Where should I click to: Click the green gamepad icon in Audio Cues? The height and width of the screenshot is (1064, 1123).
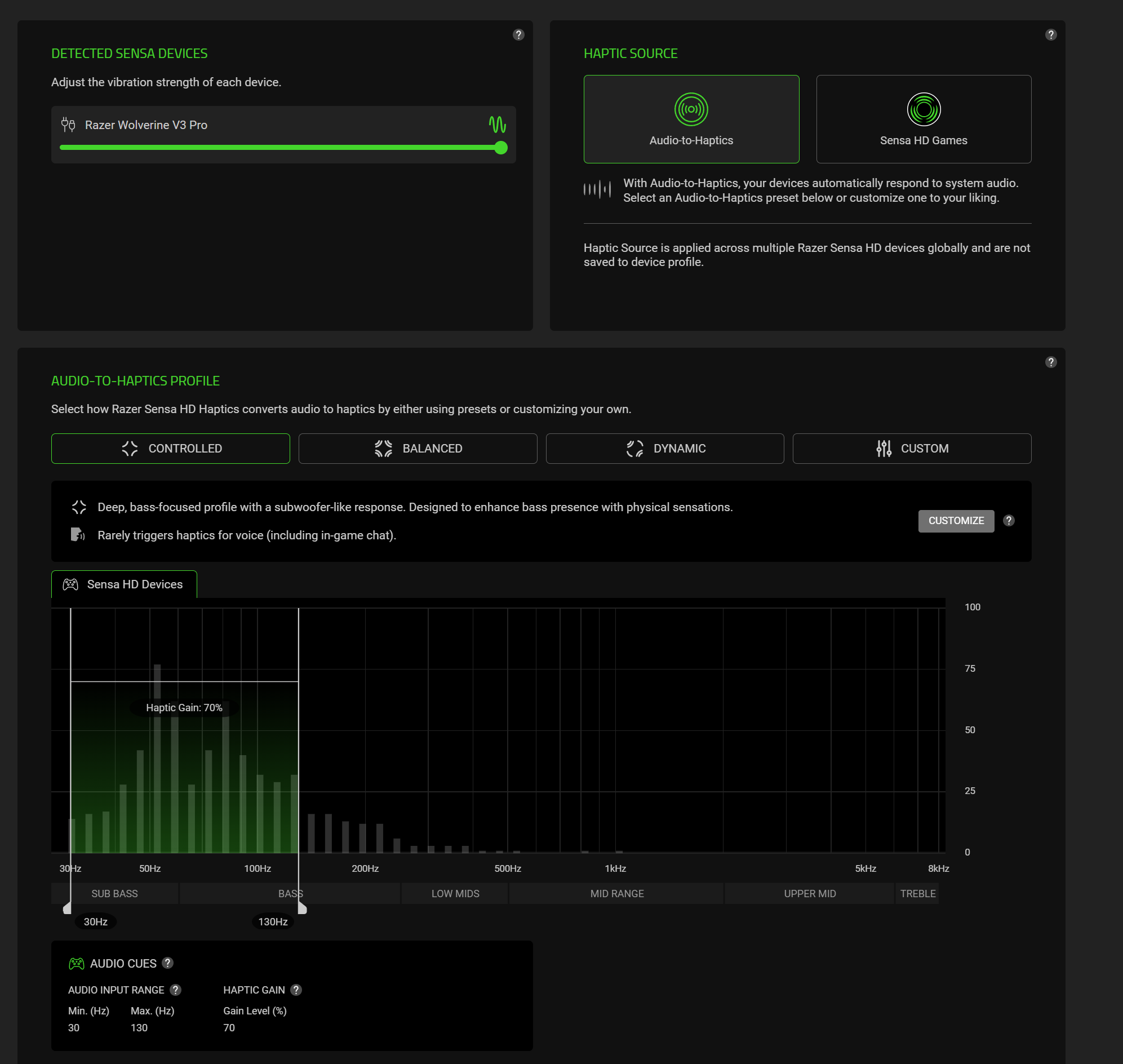(x=76, y=963)
